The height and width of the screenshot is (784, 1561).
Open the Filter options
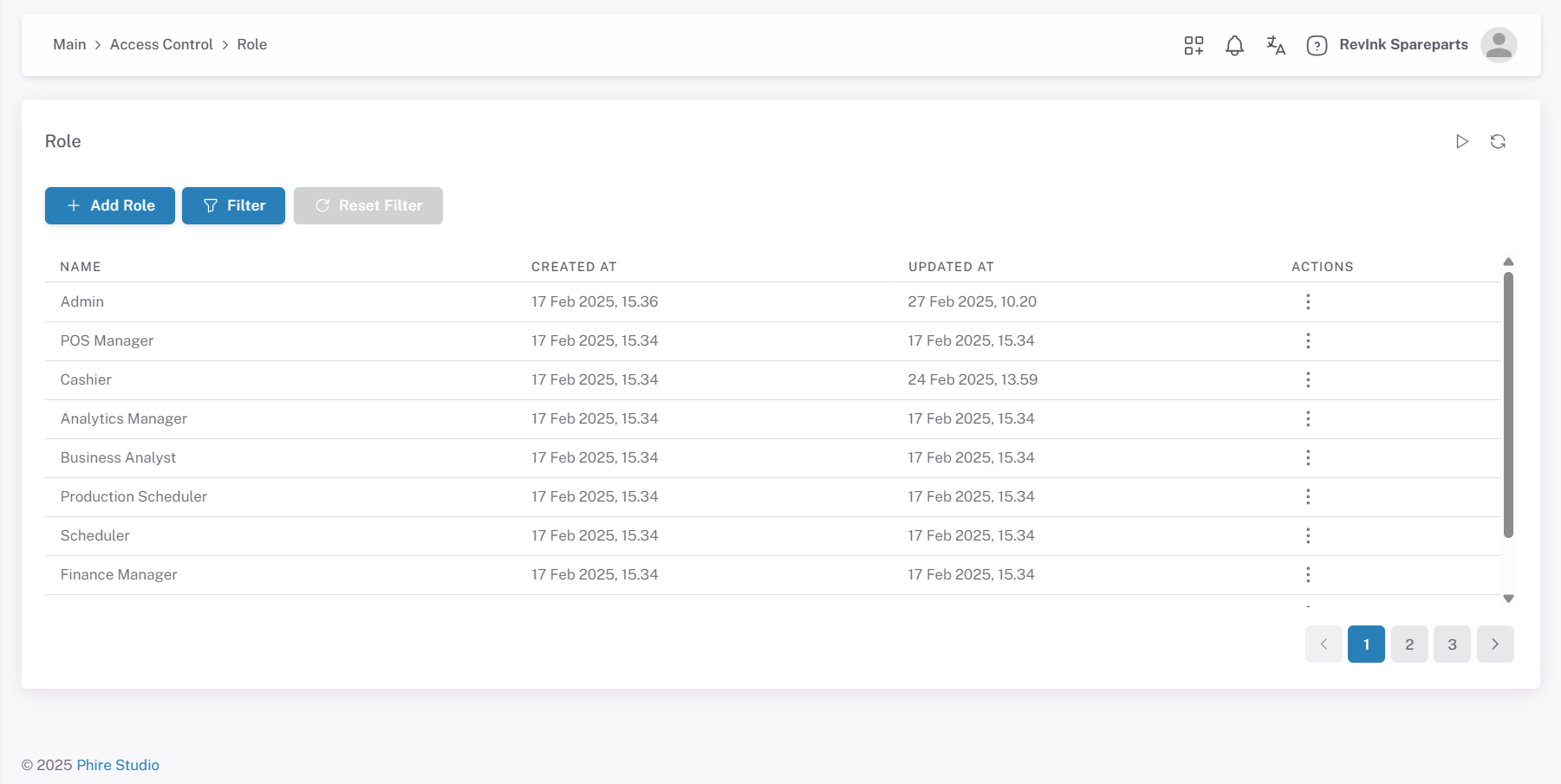(x=233, y=205)
